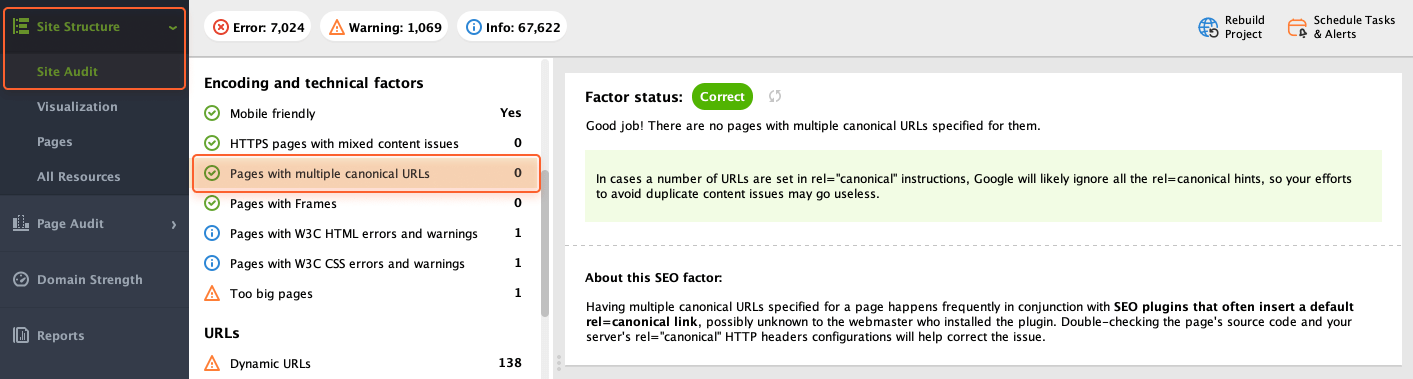Click the panel splitter handle dots
The width and height of the screenshot is (1413, 379).
tap(558, 362)
